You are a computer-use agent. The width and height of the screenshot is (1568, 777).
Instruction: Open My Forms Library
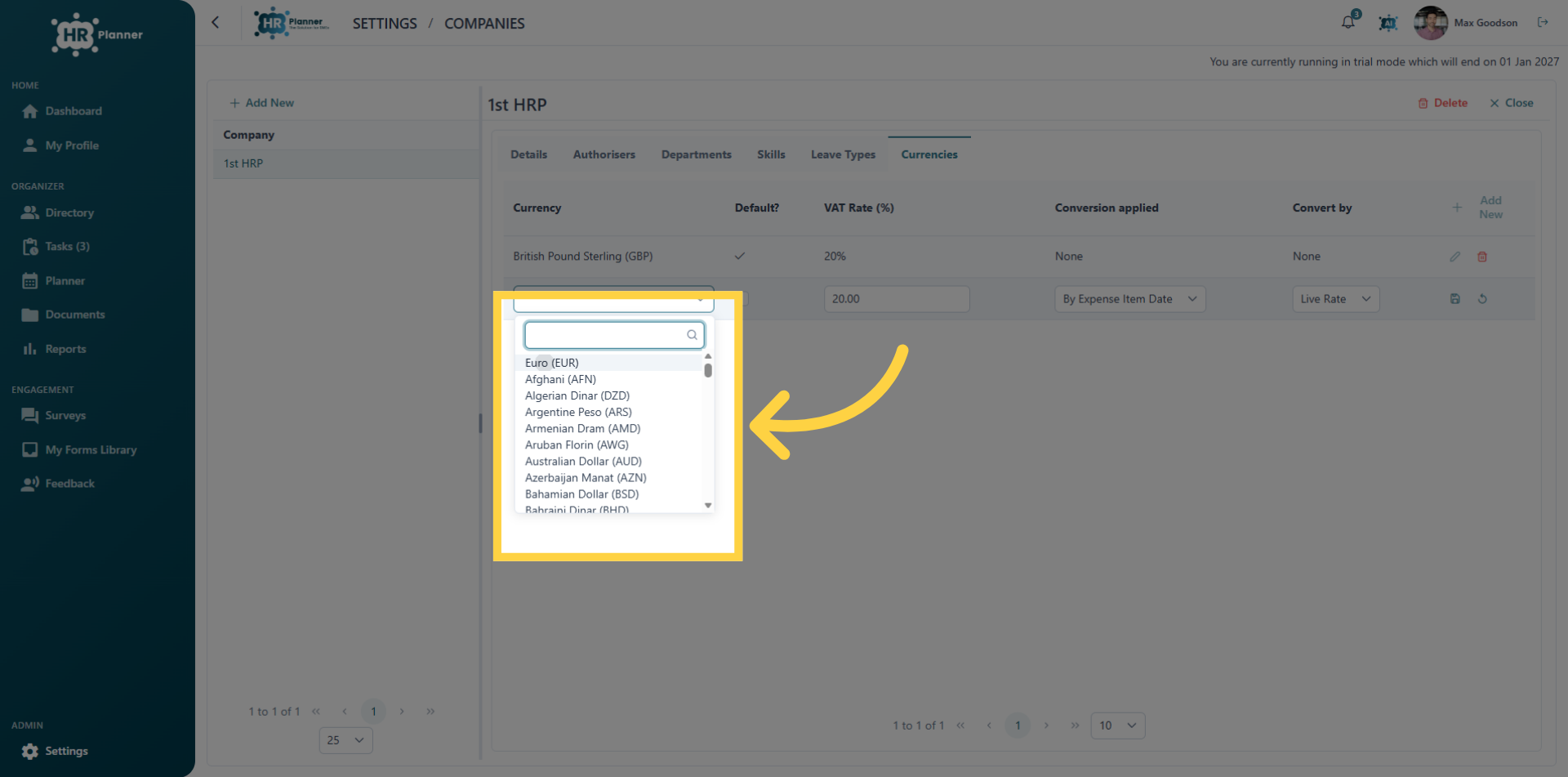pos(80,450)
